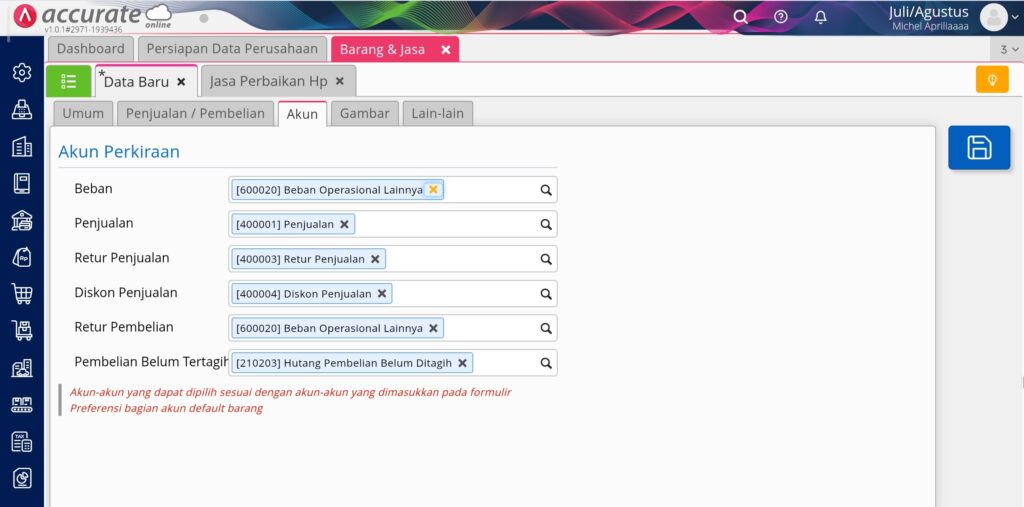This screenshot has width=1024, height=507.
Task: Click the Michel Apriliaaaa user name
Action: (x=931, y=27)
